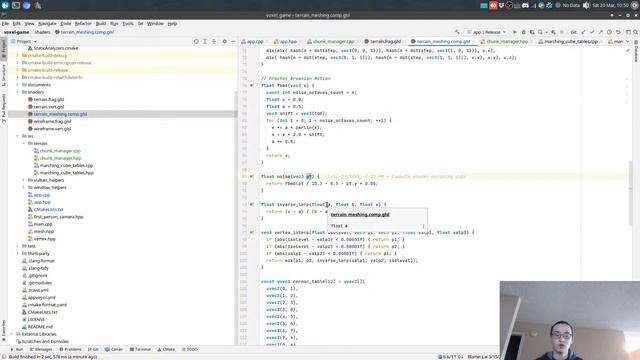Show hidden editor tabs dropdown arrow
The height and width of the screenshot is (360, 640).
click(628, 41)
